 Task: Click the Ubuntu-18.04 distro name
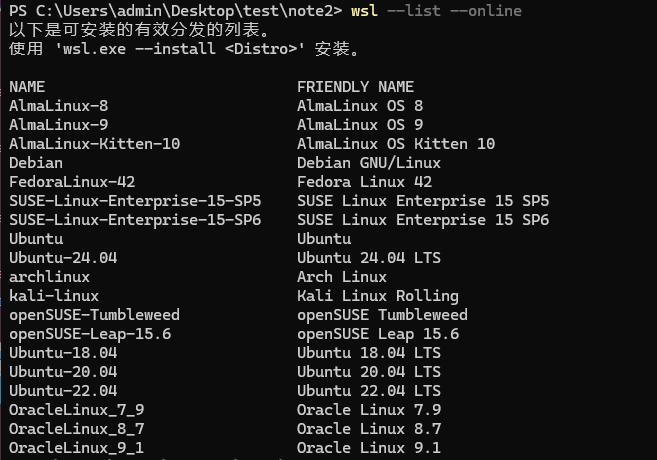pyautogui.click(x=63, y=353)
